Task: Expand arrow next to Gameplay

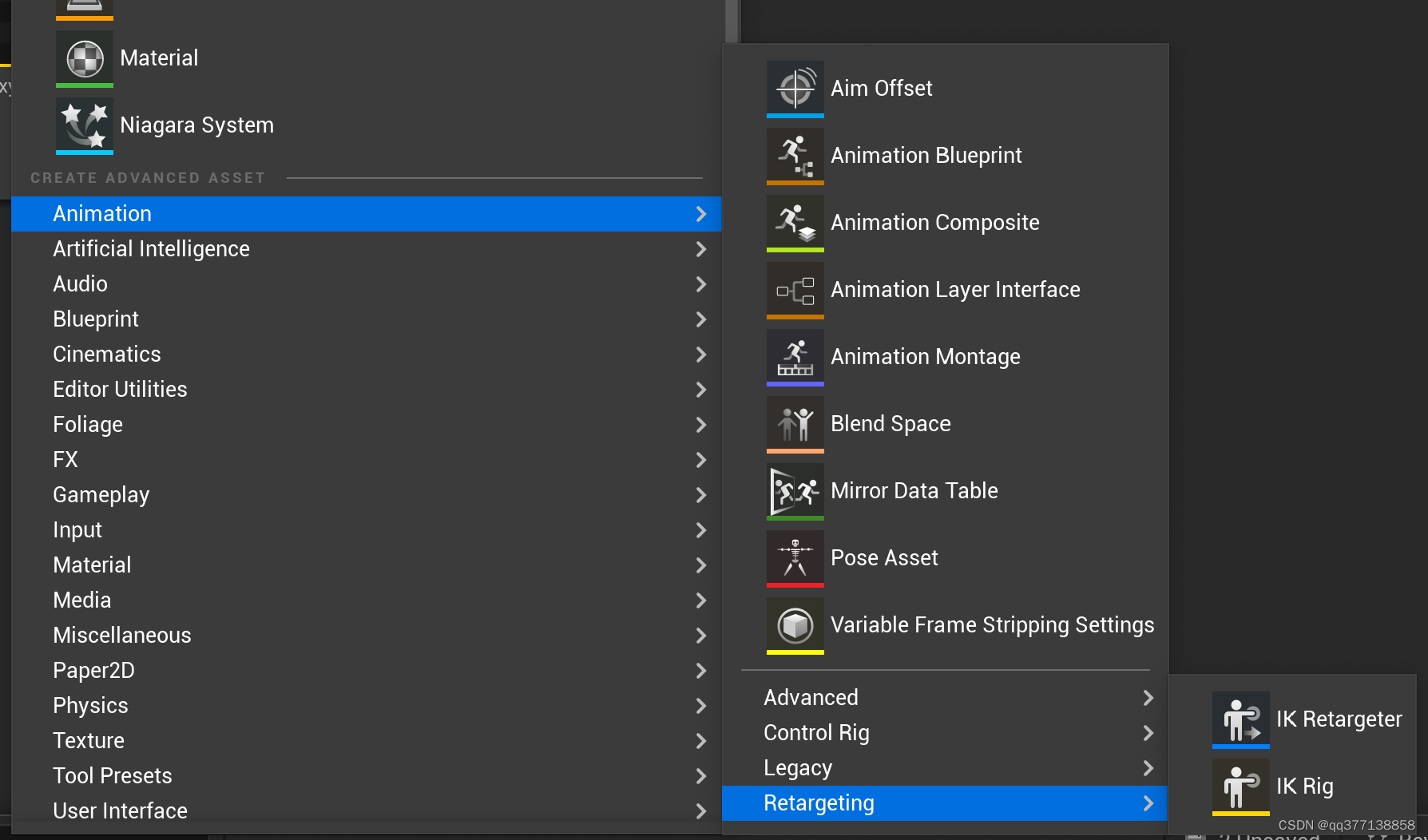Action: pyautogui.click(x=701, y=495)
